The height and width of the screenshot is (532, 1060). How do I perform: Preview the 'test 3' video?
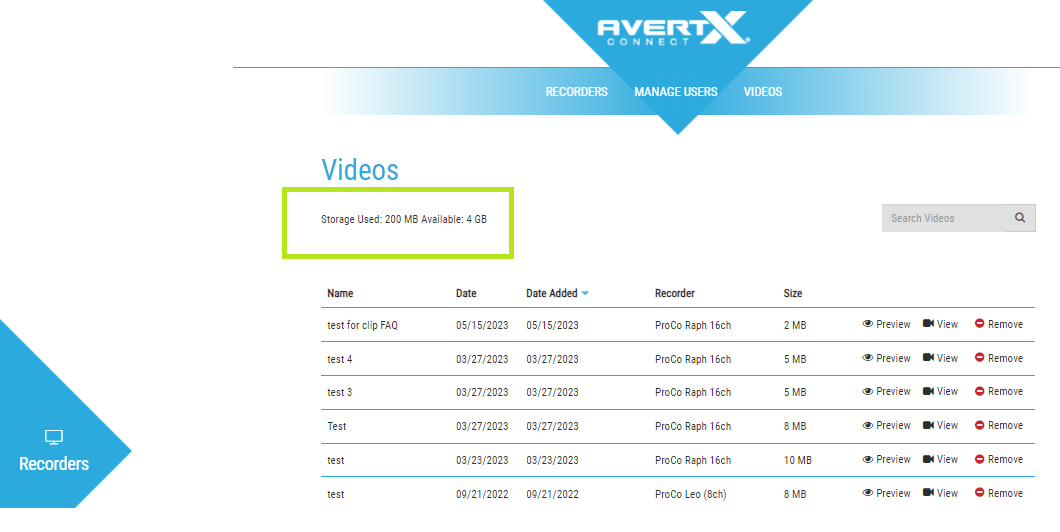coord(886,391)
